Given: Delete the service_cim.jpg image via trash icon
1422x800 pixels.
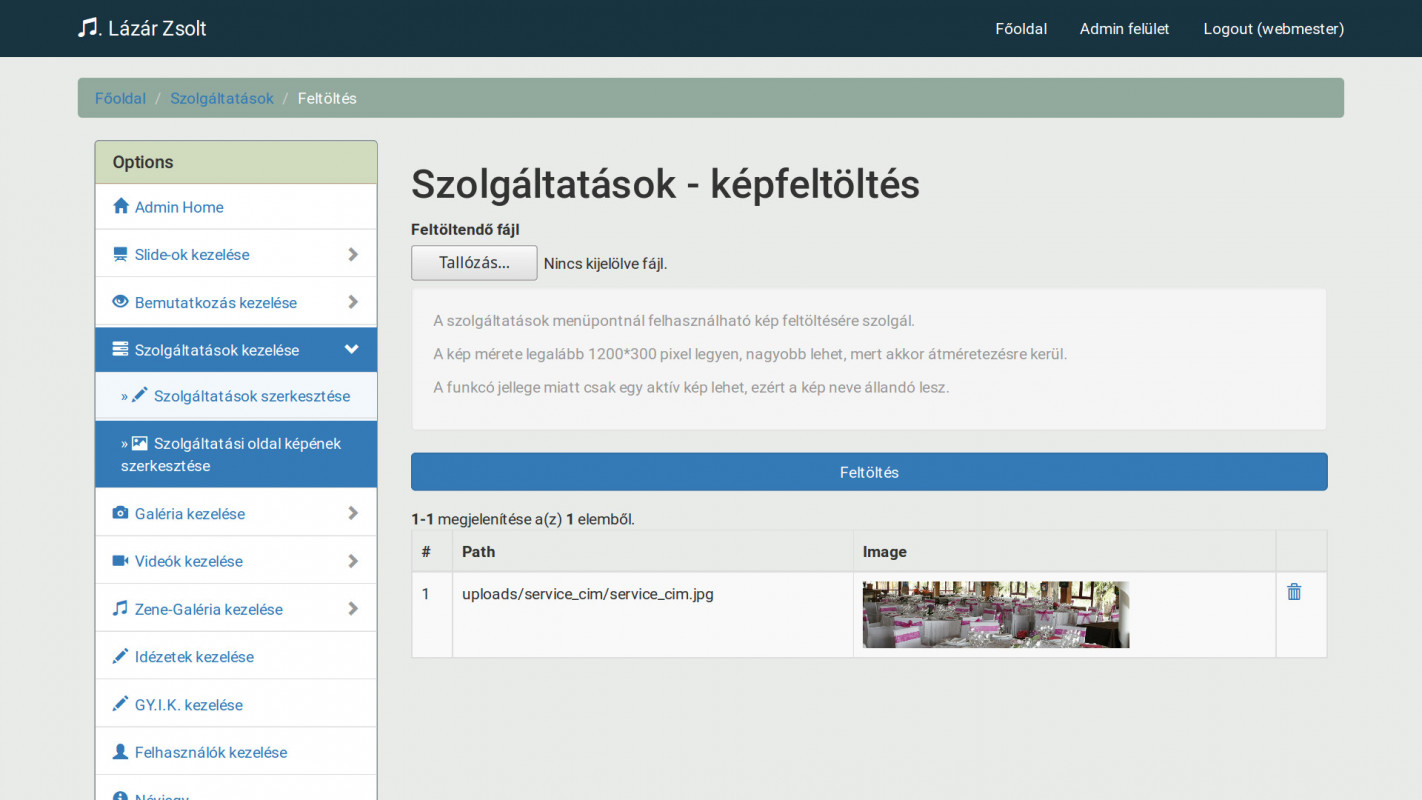Looking at the screenshot, I should 1294,592.
